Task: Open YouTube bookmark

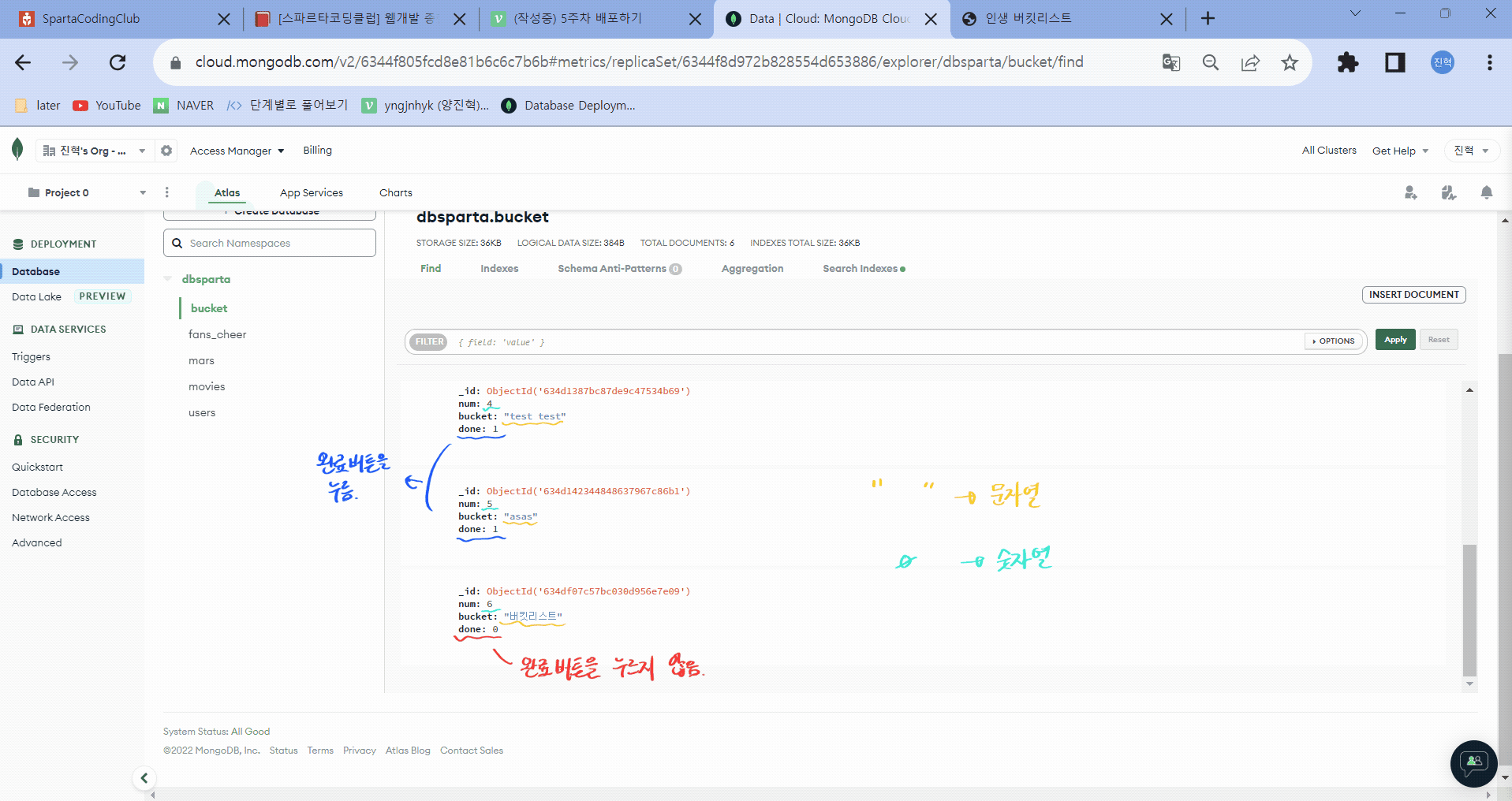Action: click(x=107, y=106)
